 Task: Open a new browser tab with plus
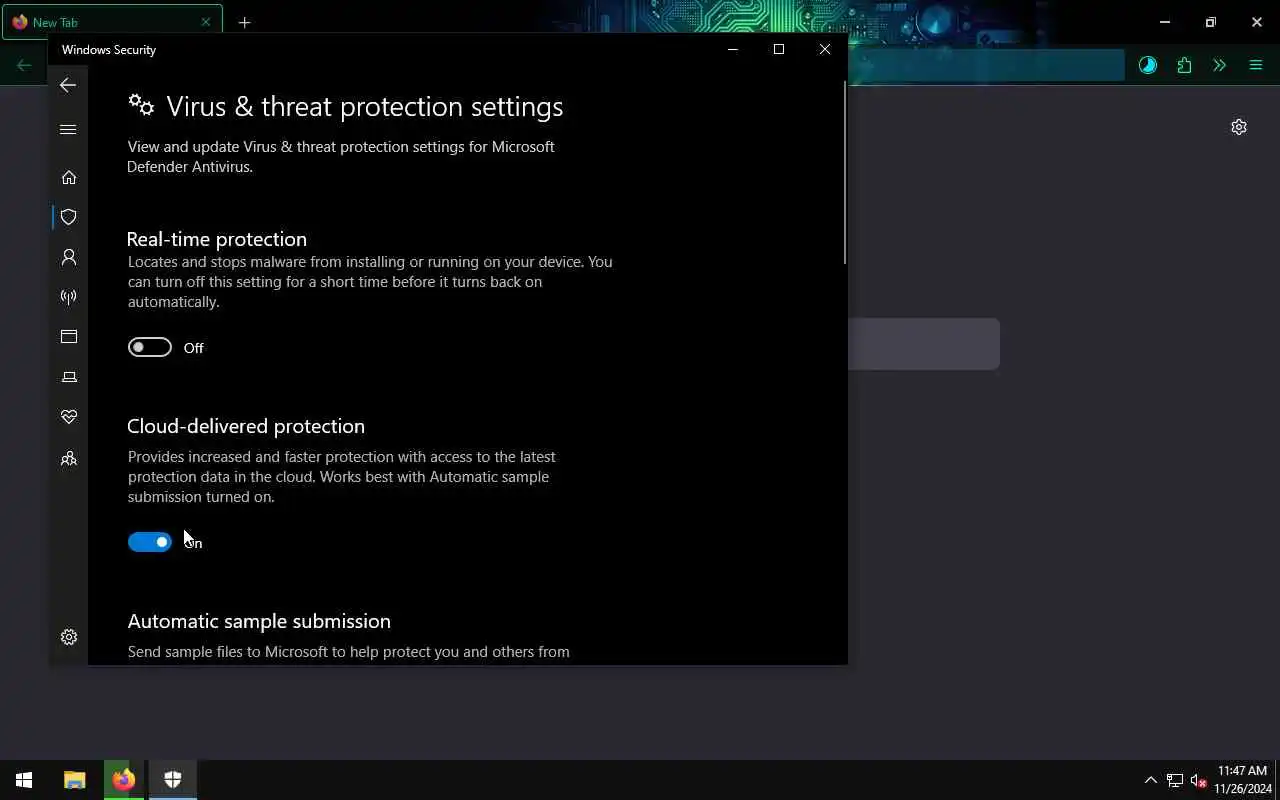[x=244, y=22]
